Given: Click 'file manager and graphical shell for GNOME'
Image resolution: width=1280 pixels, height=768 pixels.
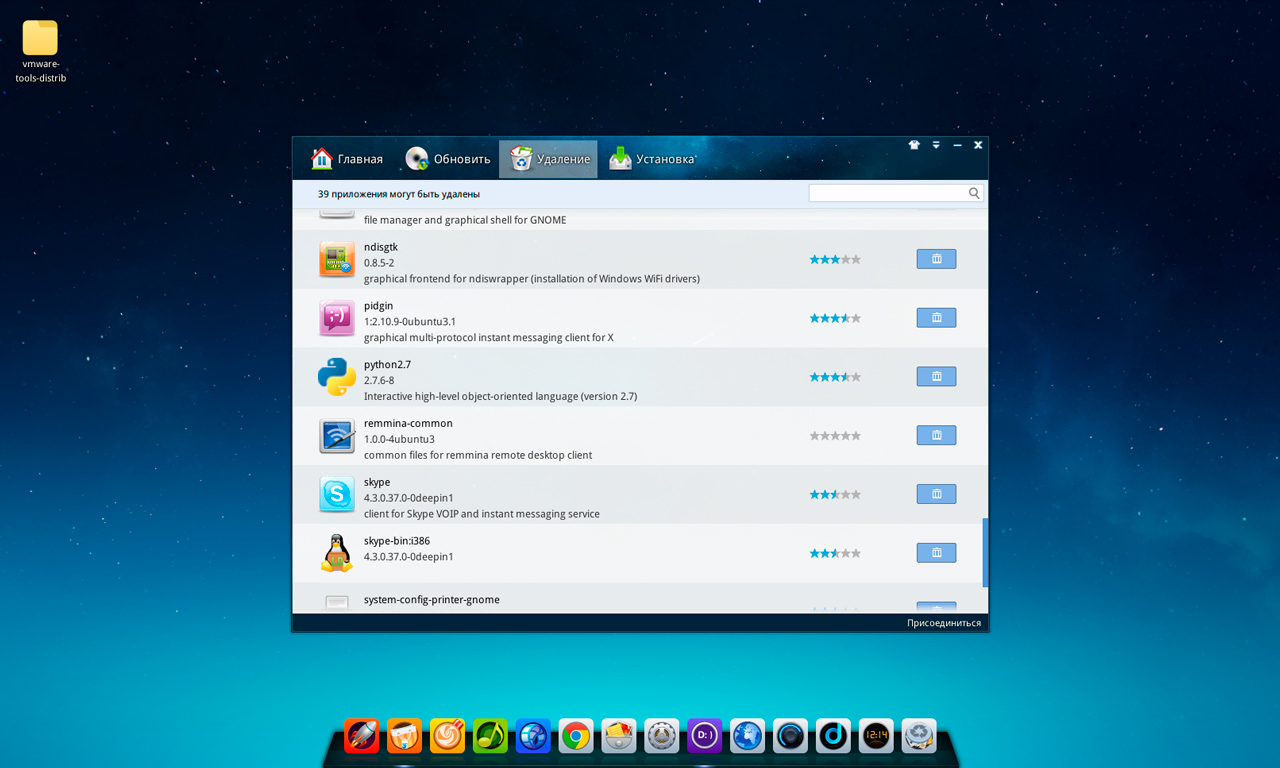Looking at the screenshot, I should click(465, 220).
